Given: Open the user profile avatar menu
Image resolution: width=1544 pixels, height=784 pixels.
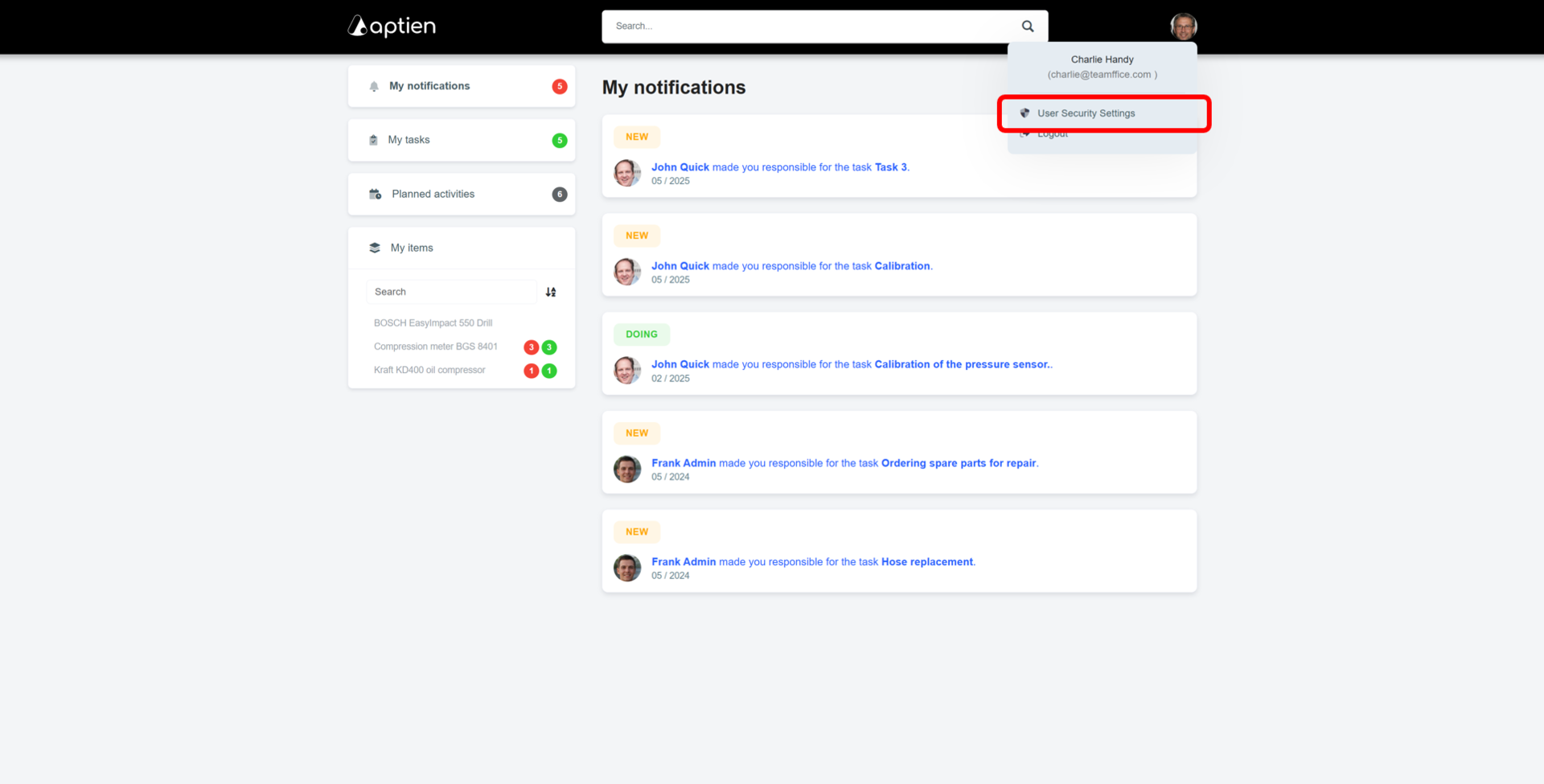Looking at the screenshot, I should coord(1183,27).
